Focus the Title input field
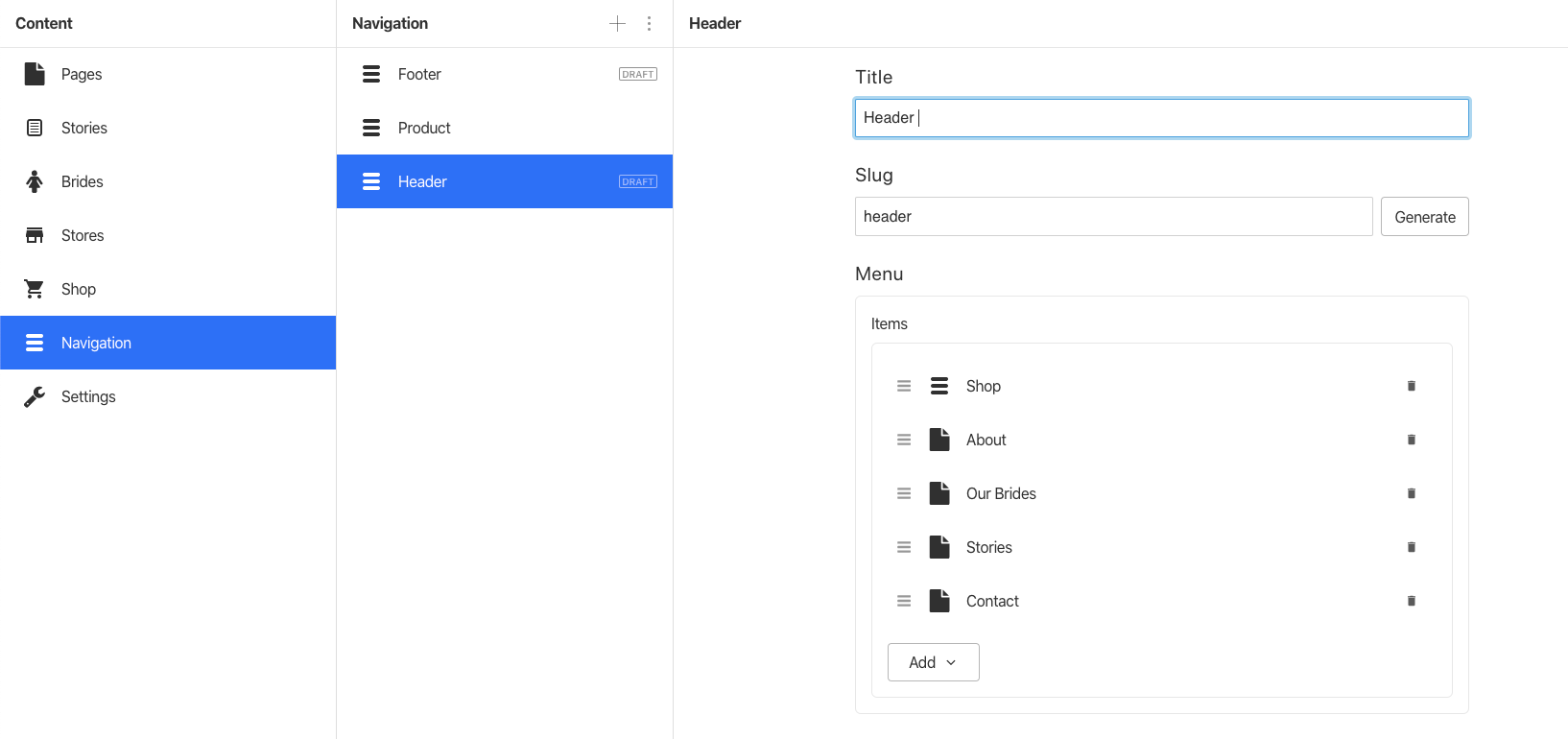The image size is (1568, 739). coord(1161,118)
